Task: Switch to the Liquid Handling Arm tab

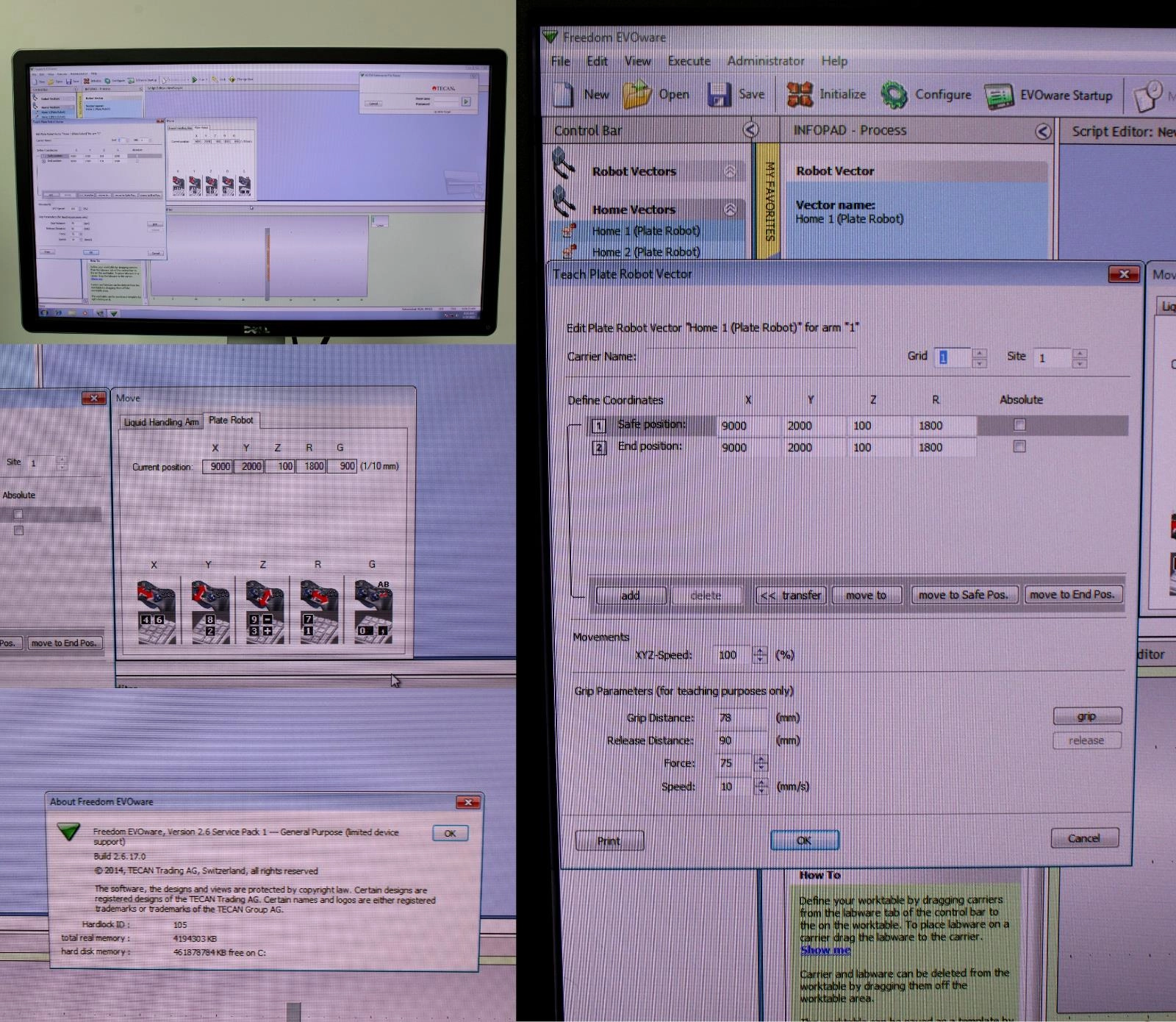Action: pos(161,422)
